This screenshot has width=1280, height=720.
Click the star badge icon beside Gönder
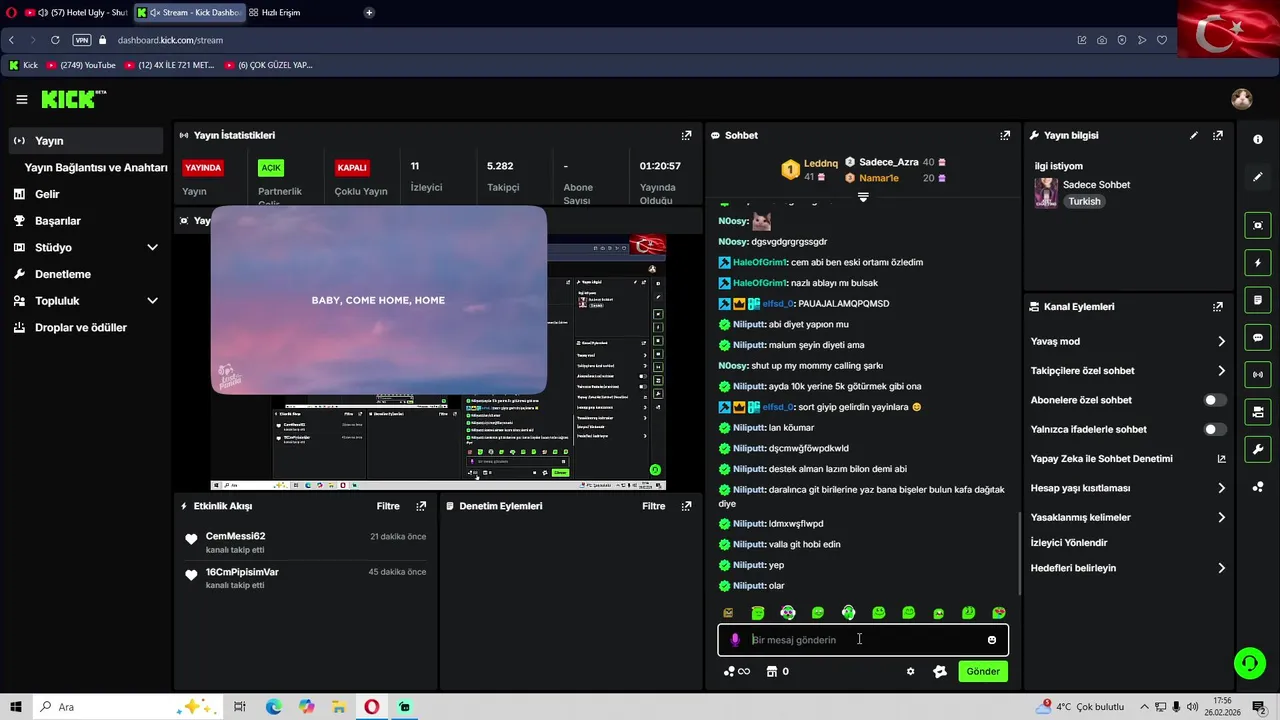940,671
